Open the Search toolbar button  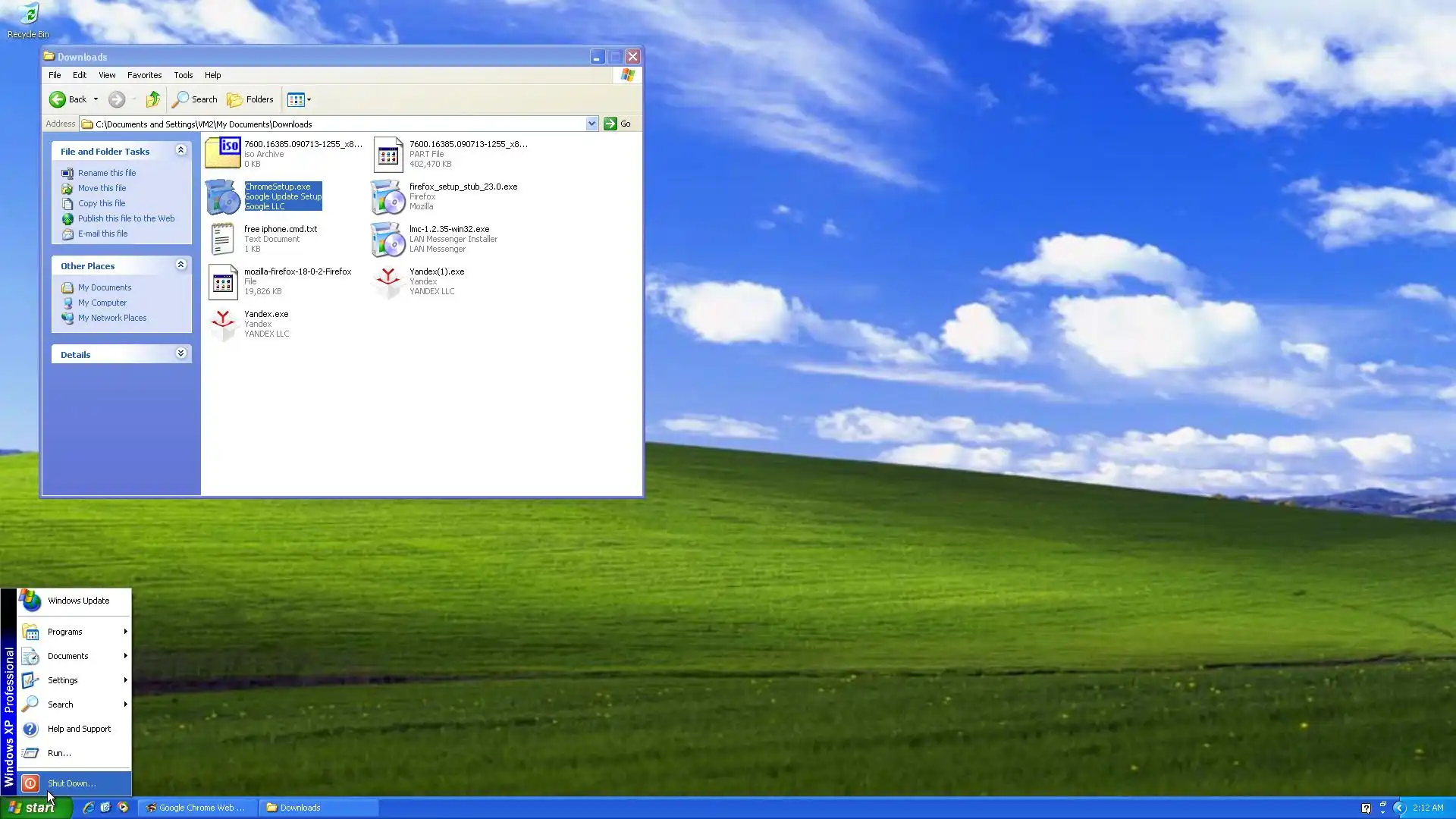pos(195,99)
